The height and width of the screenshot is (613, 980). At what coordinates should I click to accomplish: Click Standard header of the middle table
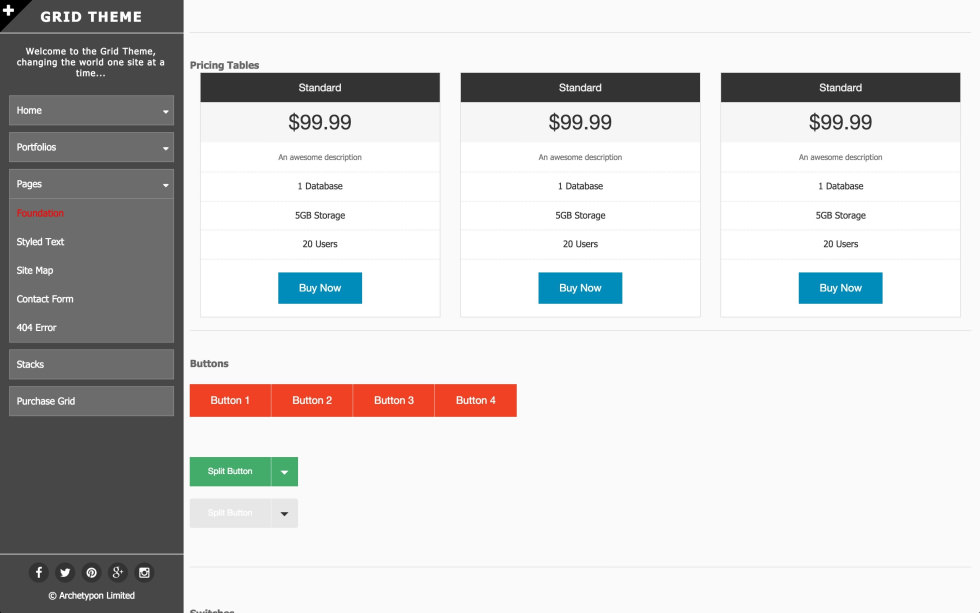point(580,87)
